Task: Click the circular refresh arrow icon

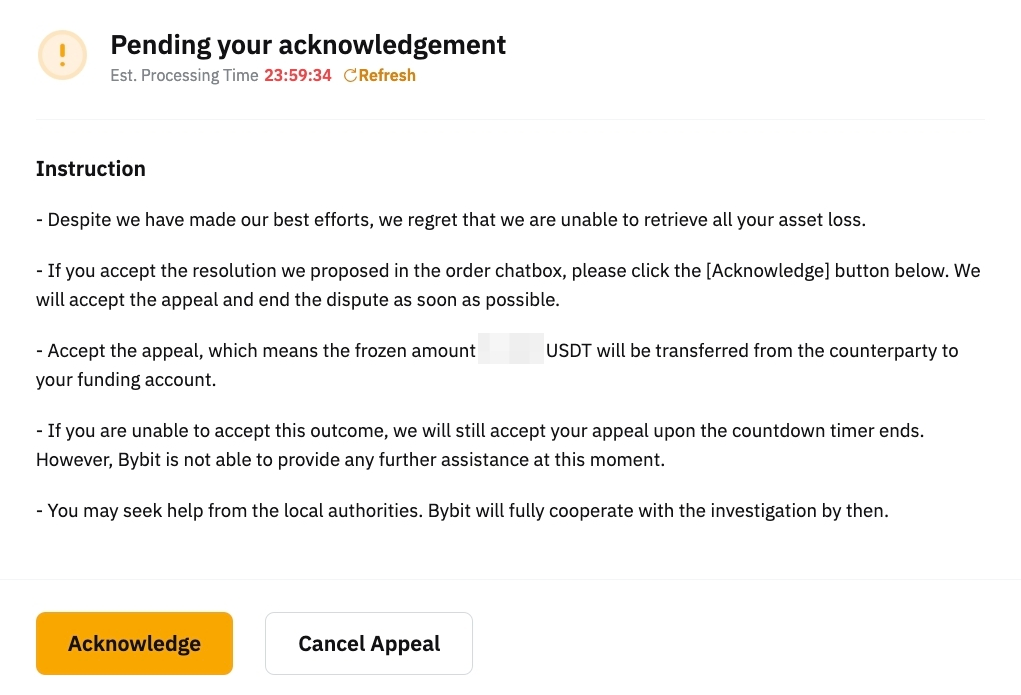Action: (x=350, y=76)
